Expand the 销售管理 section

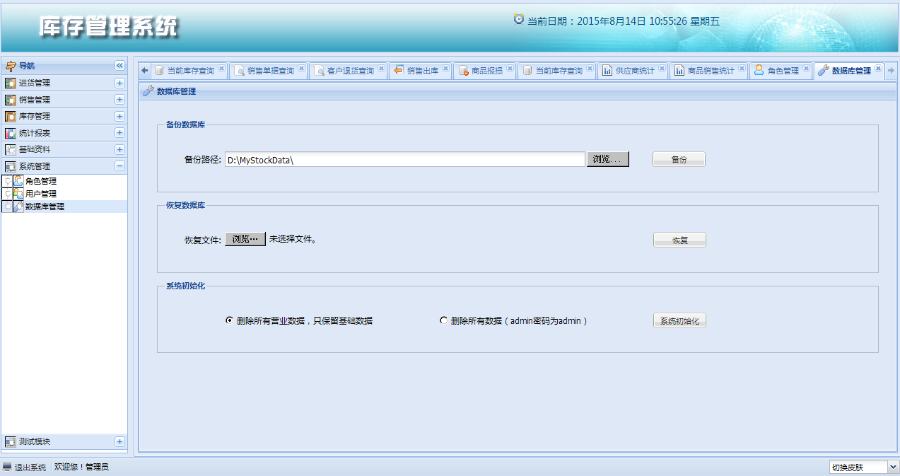click(x=119, y=99)
